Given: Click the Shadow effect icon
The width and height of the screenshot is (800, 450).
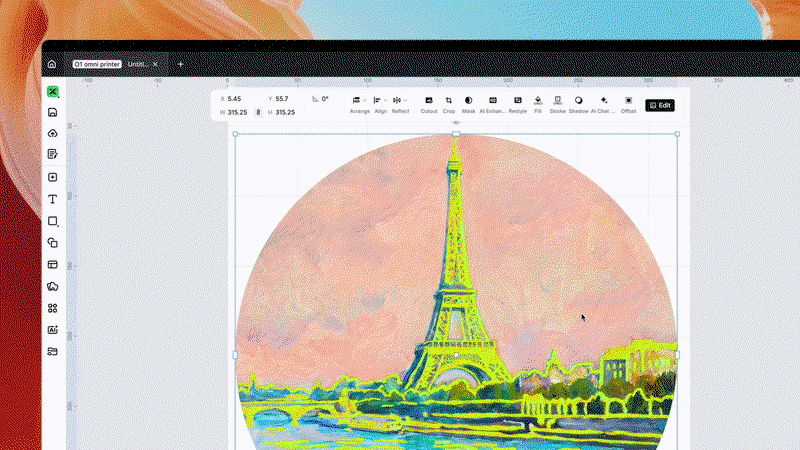Looking at the screenshot, I should pyautogui.click(x=579, y=105).
